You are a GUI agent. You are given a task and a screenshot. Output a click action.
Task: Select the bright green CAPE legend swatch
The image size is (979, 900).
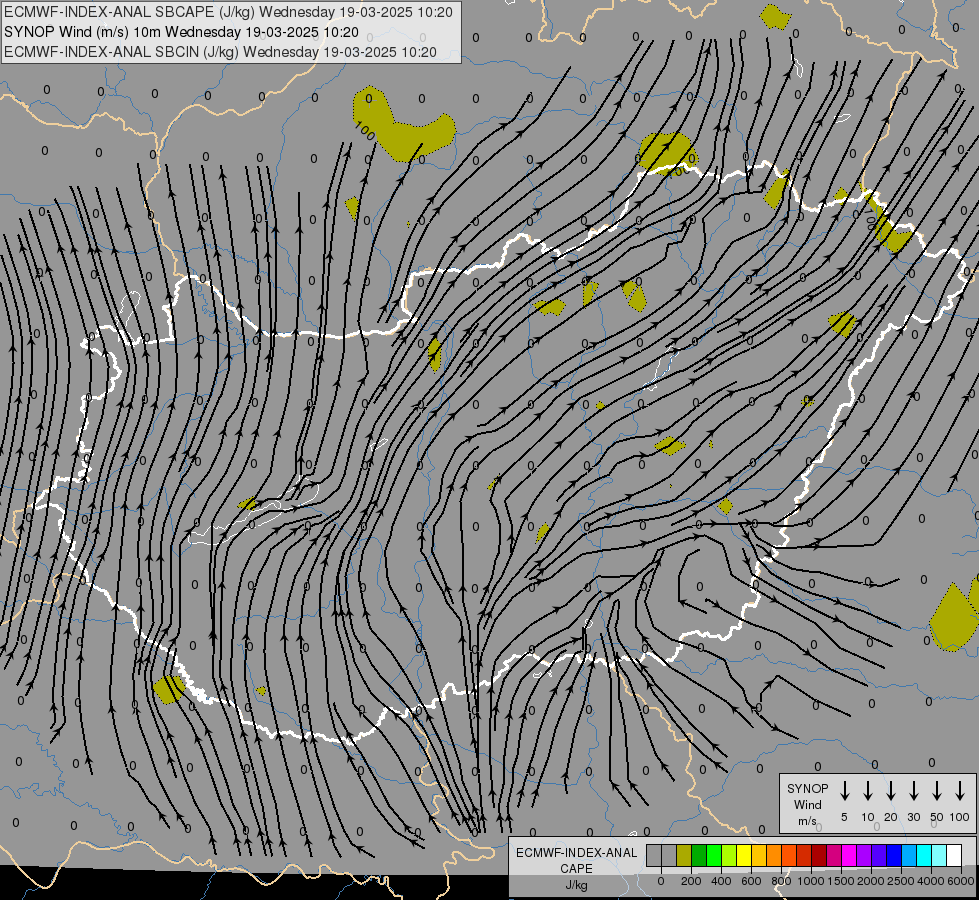pyautogui.click(x=714, y=855)
